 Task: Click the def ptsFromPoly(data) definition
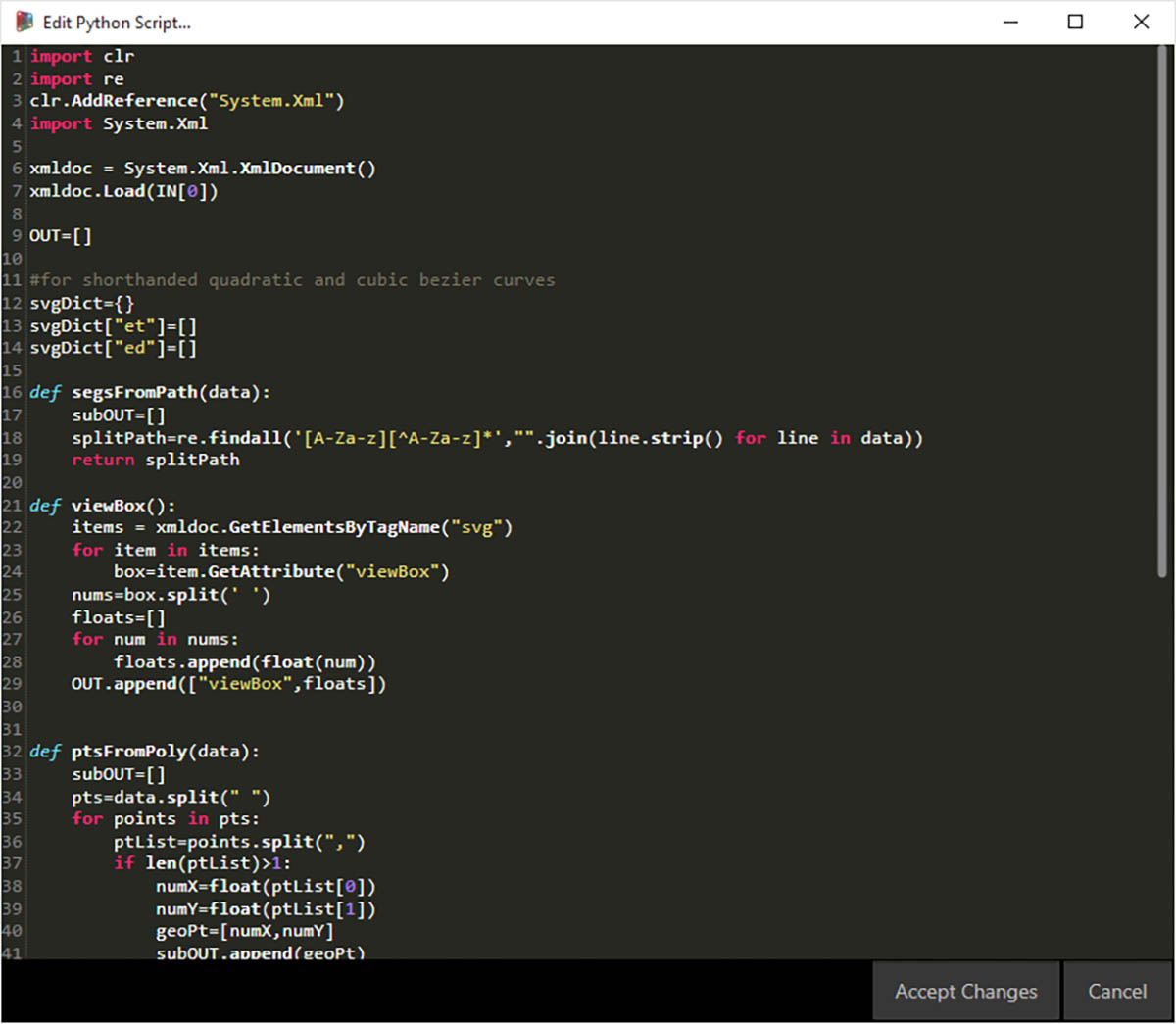pos(145,752)
